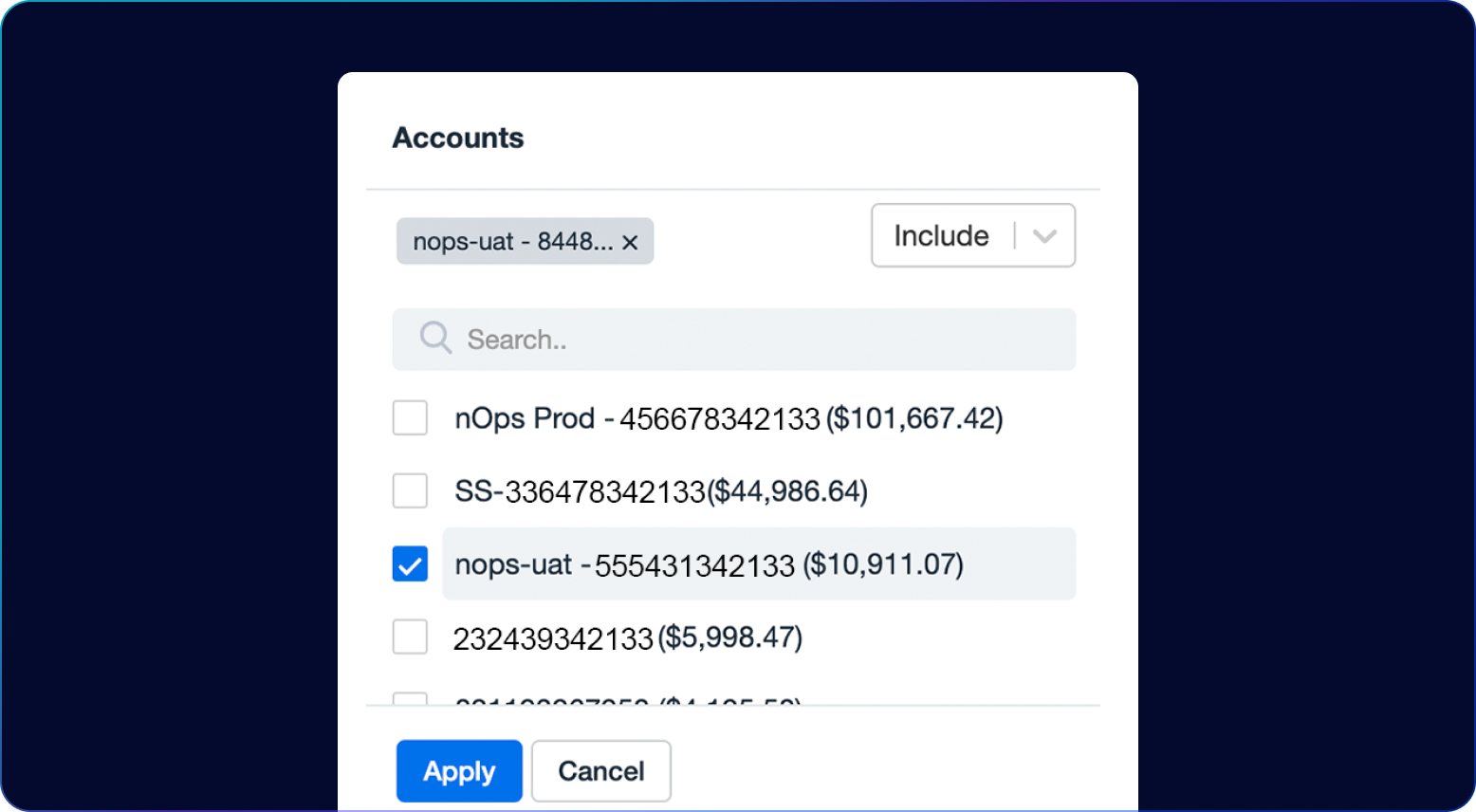Viewport: 1476px width, 812px height.
Task: Toggle the partially hidden bottom account checkbox
Action: (410, 699)
